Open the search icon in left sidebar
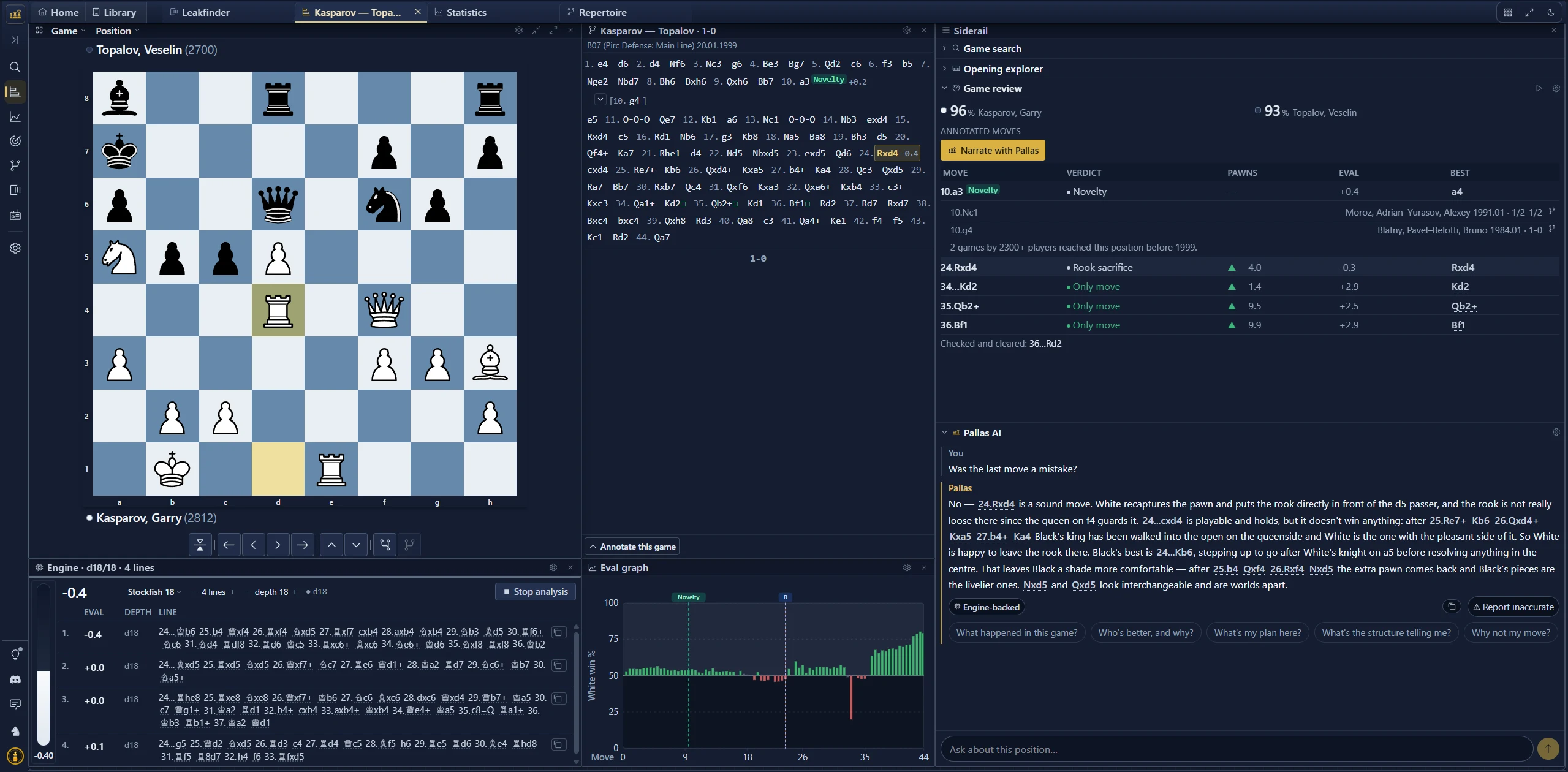 click(x=15, y=67)
